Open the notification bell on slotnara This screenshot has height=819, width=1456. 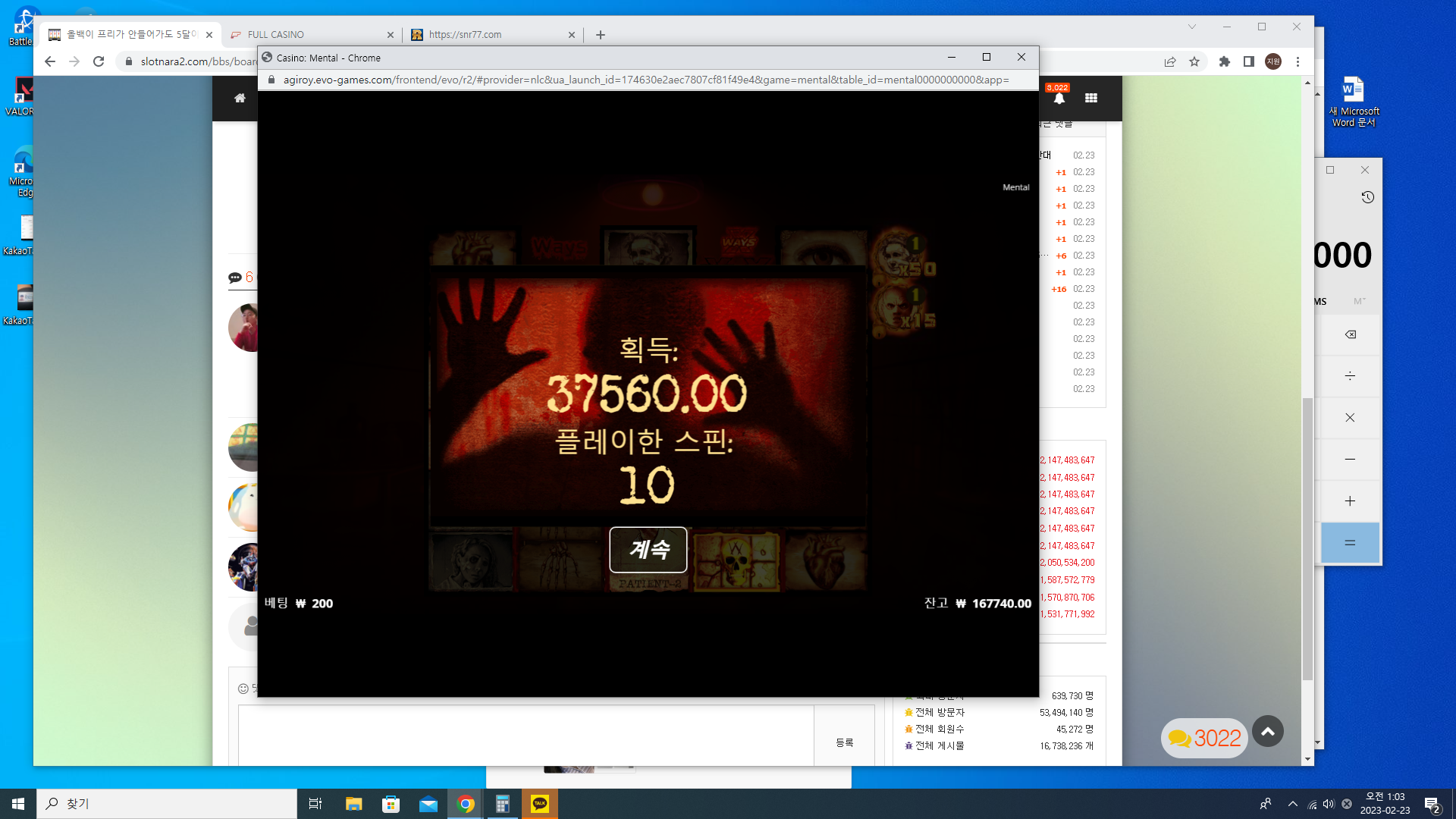pyautogui.click(x=1059, y=98)
